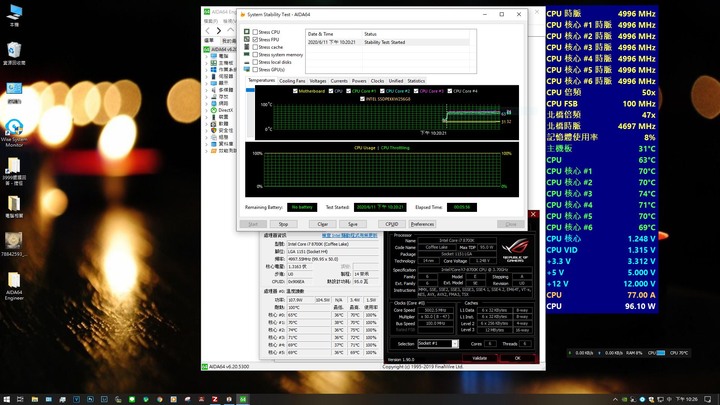This screenshot has height=405, width=720.
Task: Select the 裝置 devices icon in tree
Action: (x=214, y=117)
